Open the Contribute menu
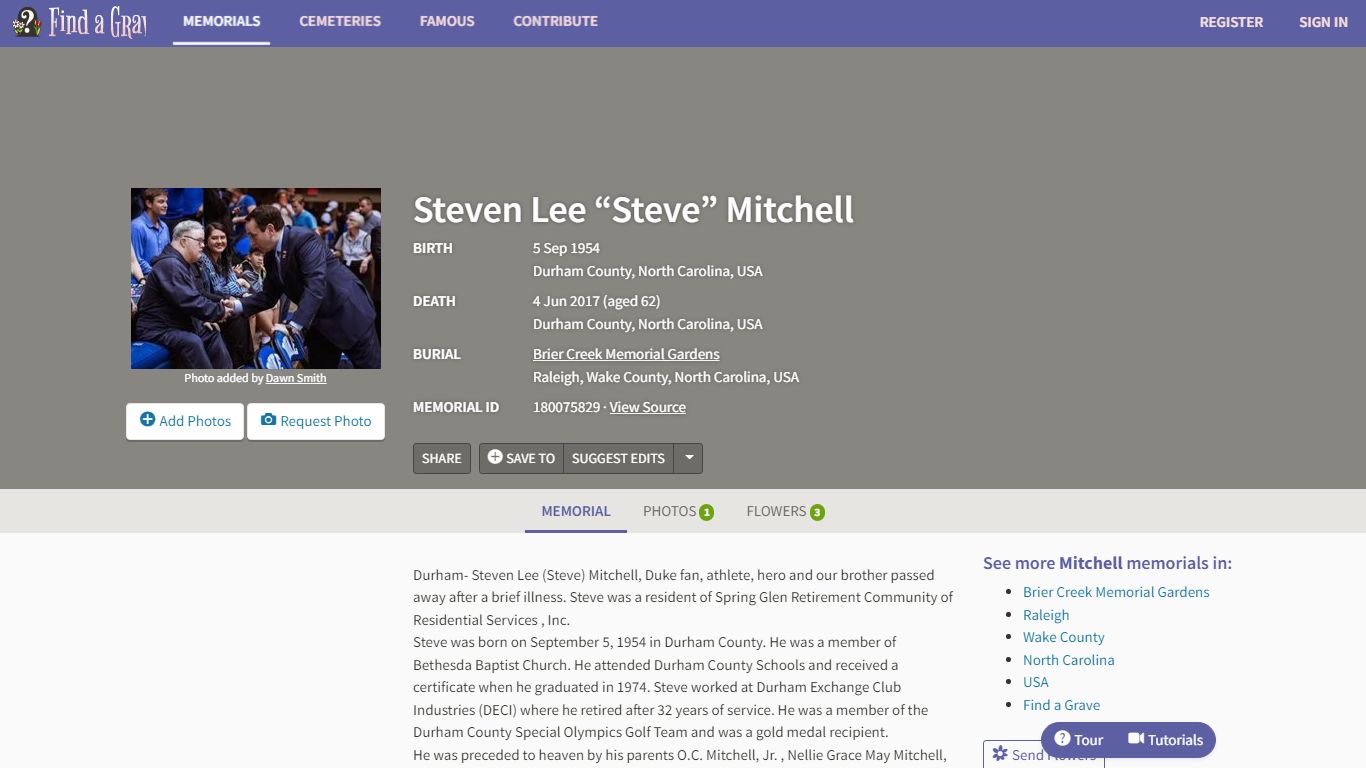Screen dimensions: 1366x768 point(555,21)
